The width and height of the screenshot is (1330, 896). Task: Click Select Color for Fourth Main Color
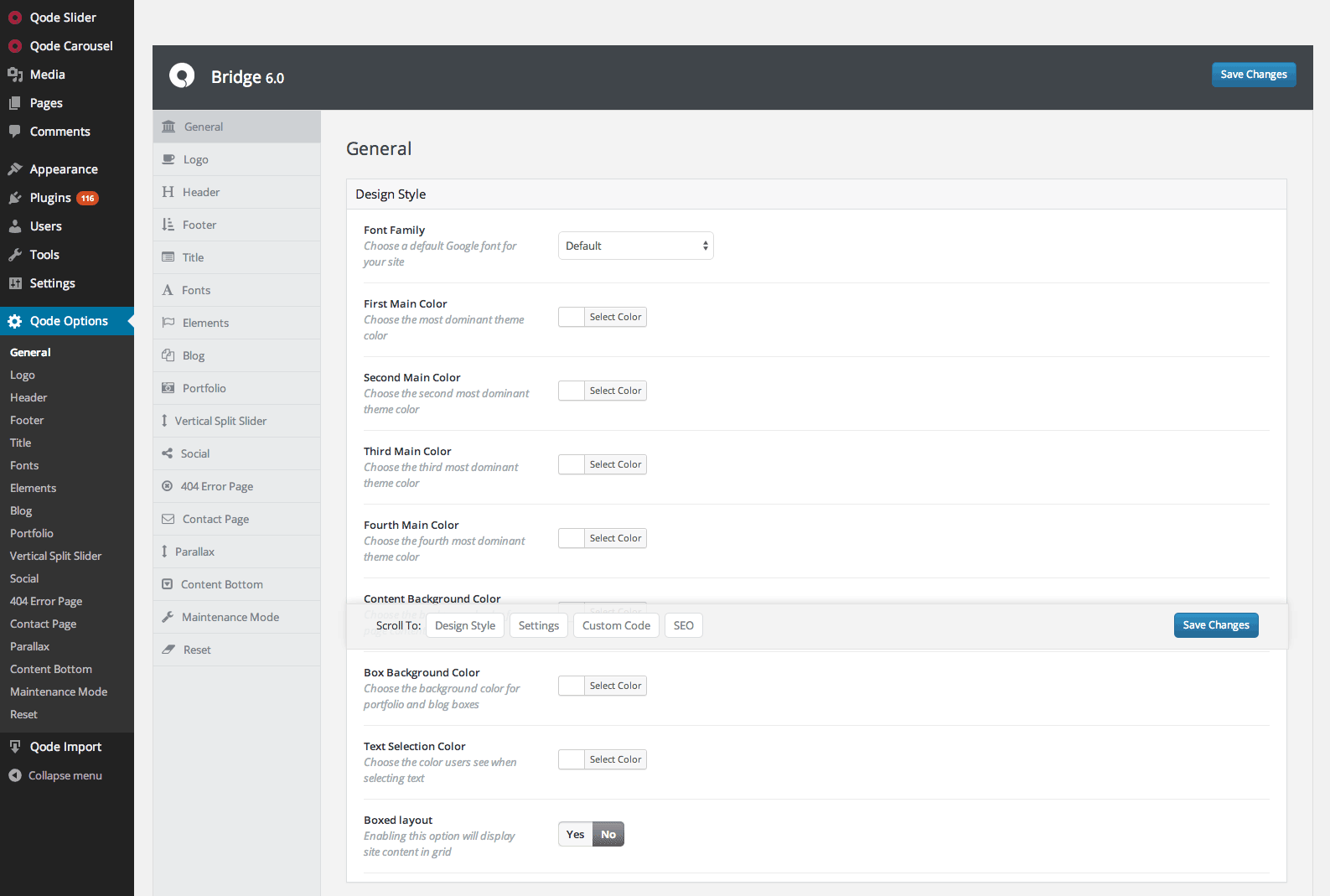coord(615,538)
